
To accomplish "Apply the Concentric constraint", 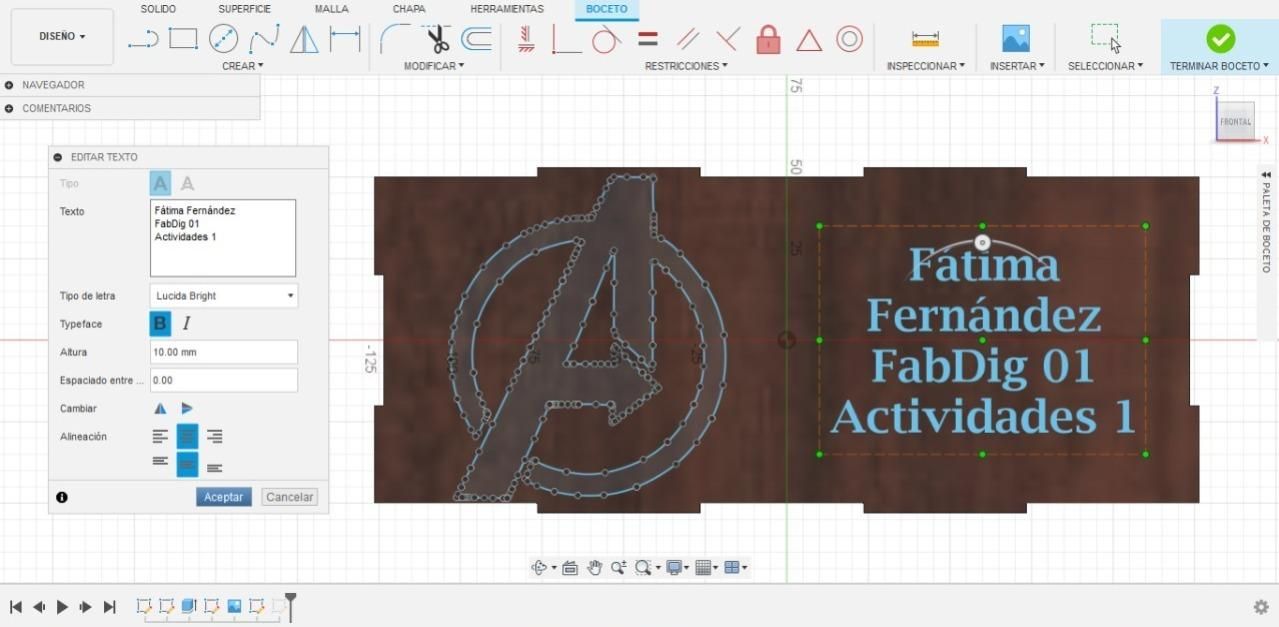I will pyautogui.click(x=849, y=39).
